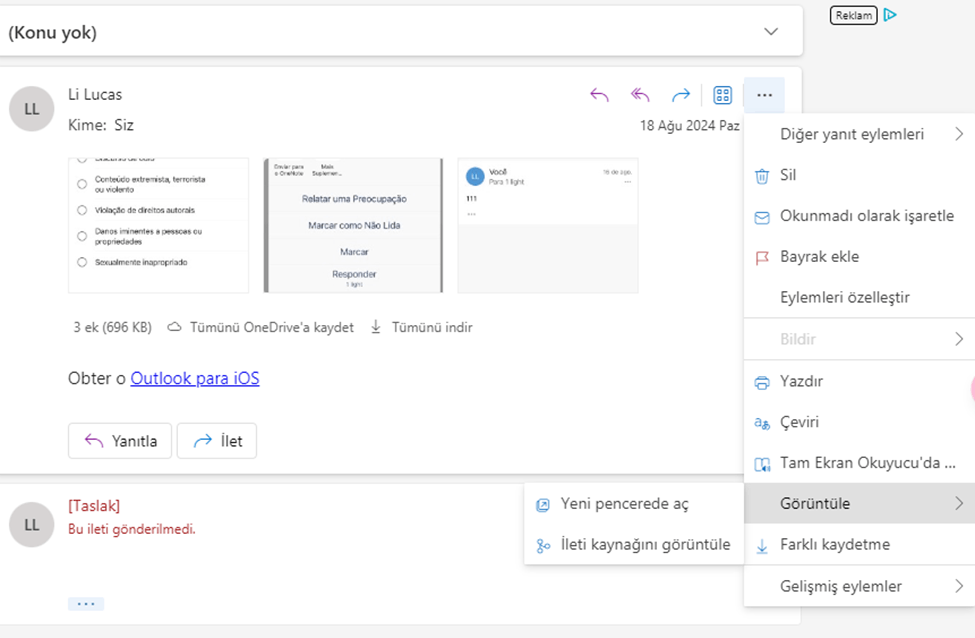
Task: Click the Reply arrow icon in header
Action: [x=599, y=95]
